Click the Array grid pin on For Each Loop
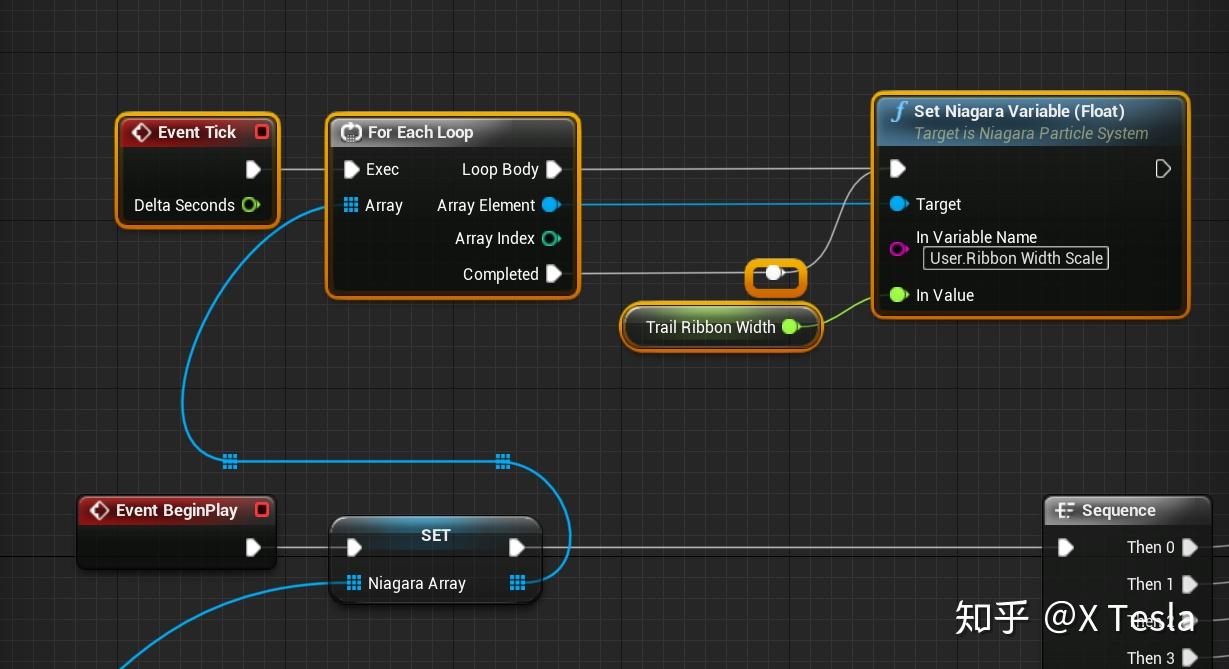The height and width of the screenshot is (669, 1229). click(352, 204)
